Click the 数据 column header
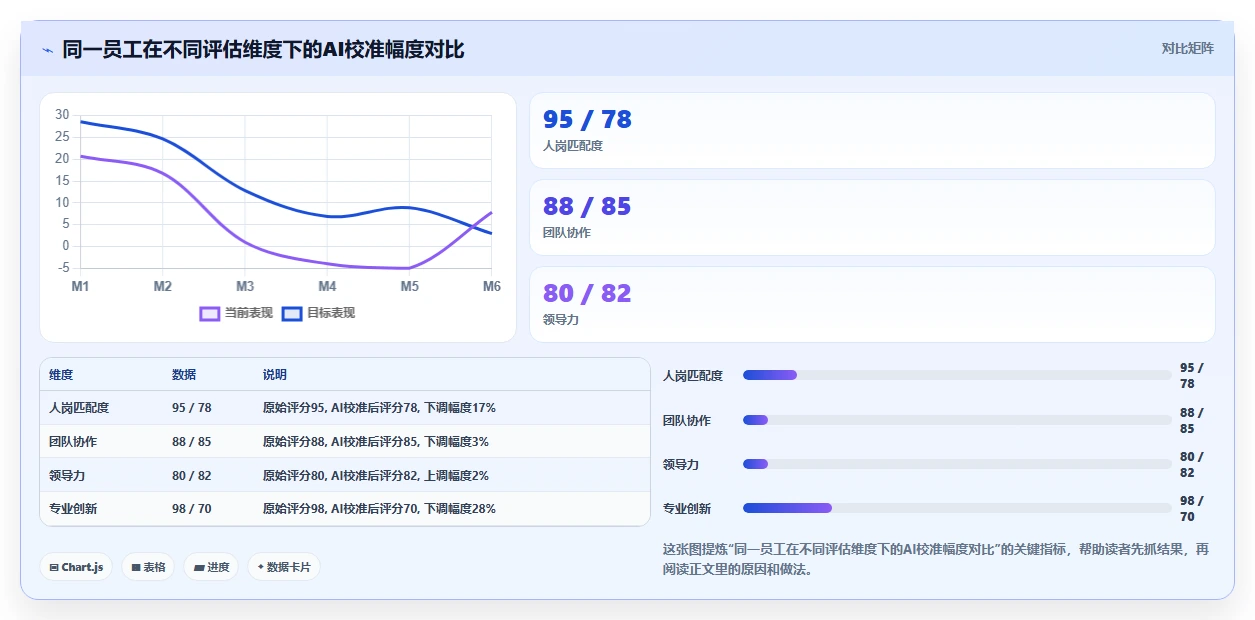Image resolution: width=1255 pixels, height=620 pixels. (x=184, y=375)
